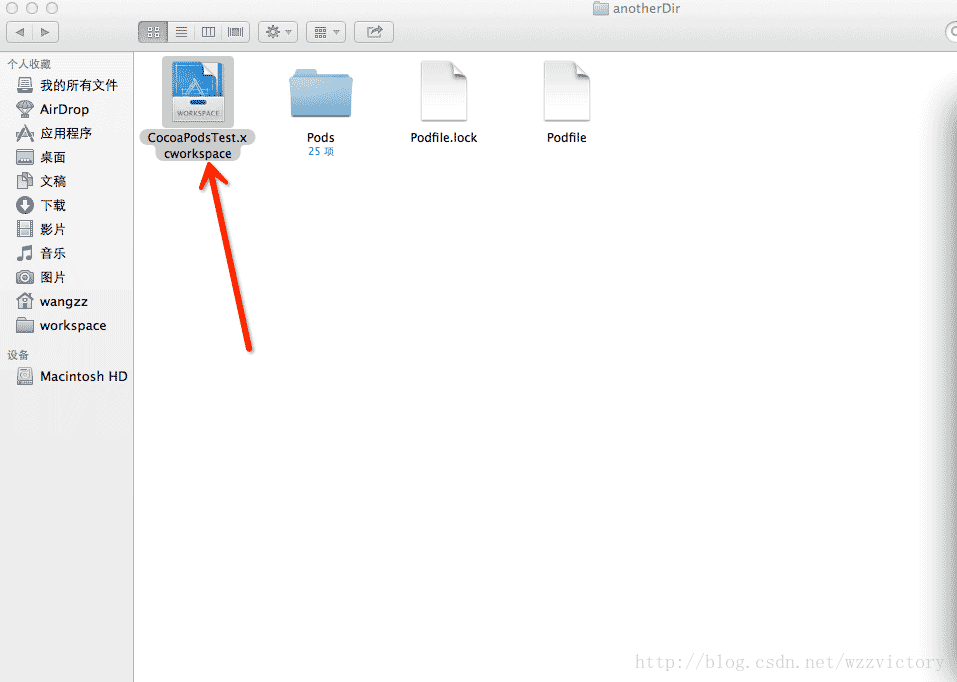Screen dimensions: 957x682
Task: Open wangzz home folder in sidebar
Action: click(67, 301)
